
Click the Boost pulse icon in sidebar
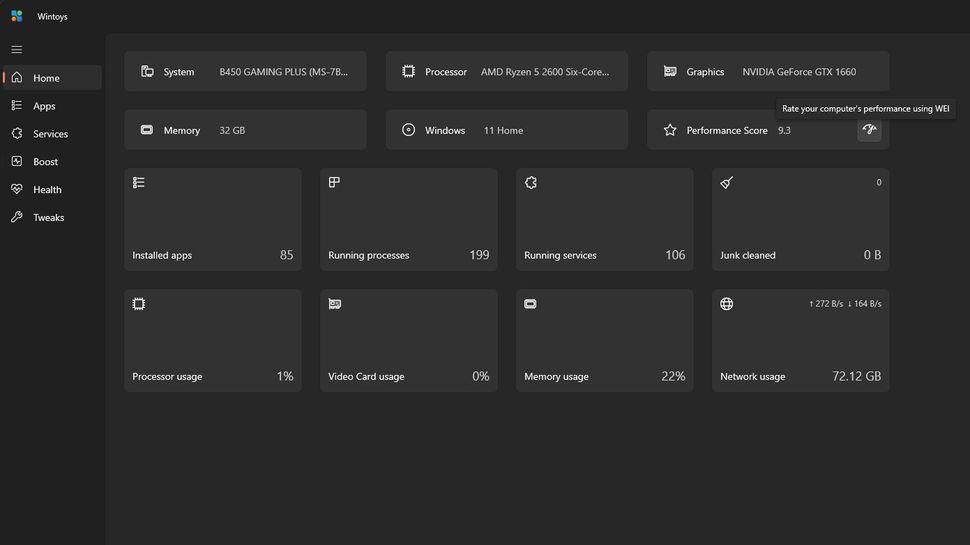click(x=17, y=161)
